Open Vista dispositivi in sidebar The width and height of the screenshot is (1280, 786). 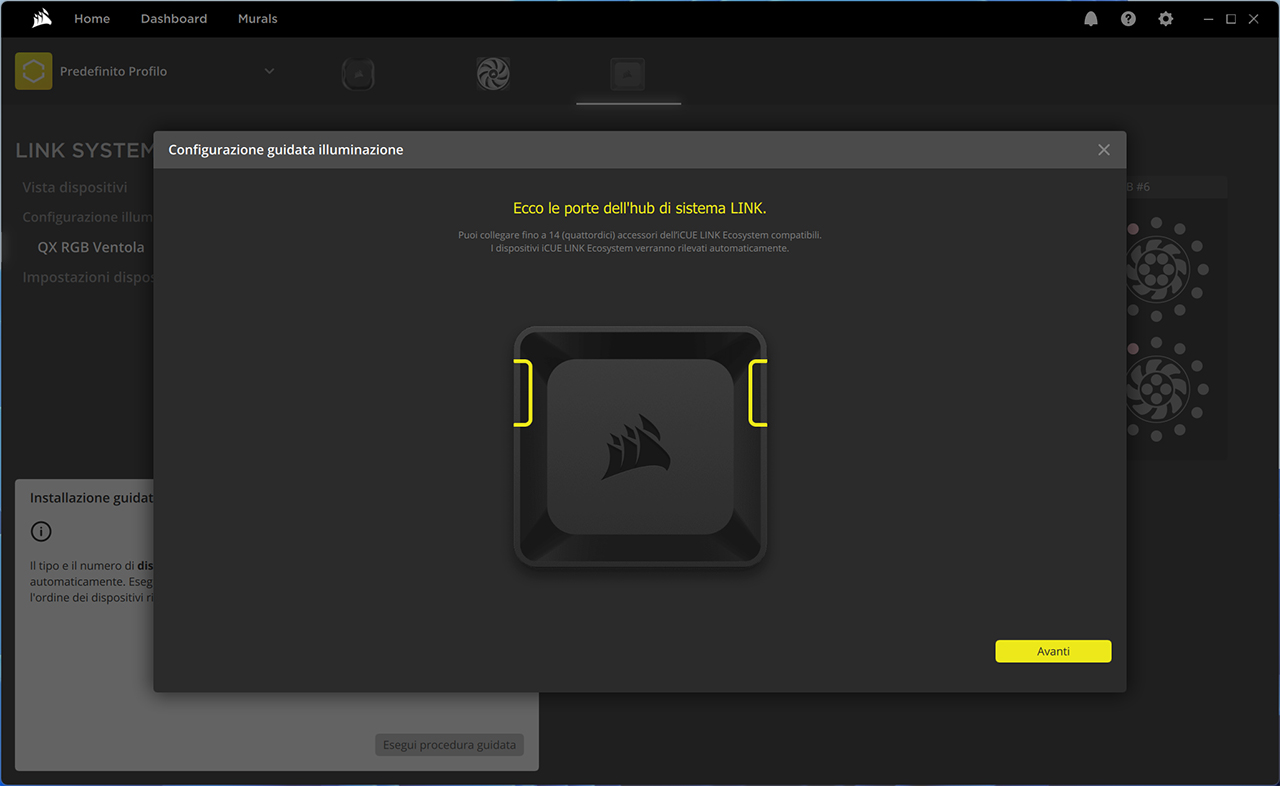point(75,187)
